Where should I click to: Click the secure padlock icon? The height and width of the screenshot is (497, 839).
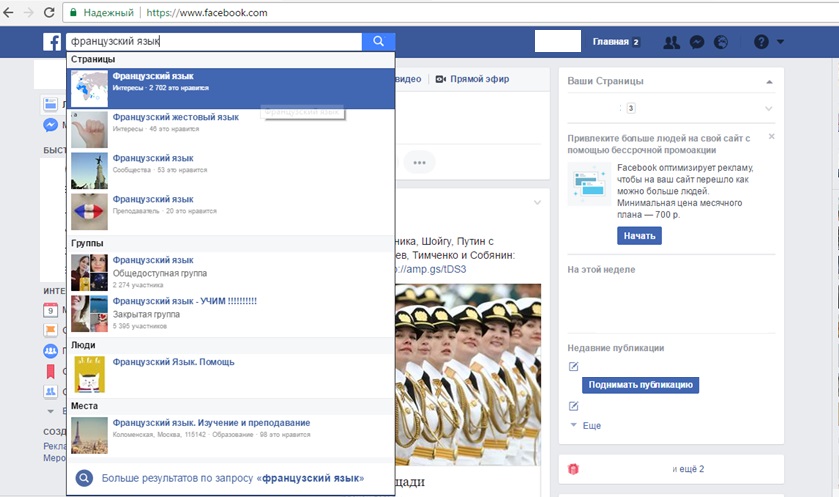click(73, 12)
